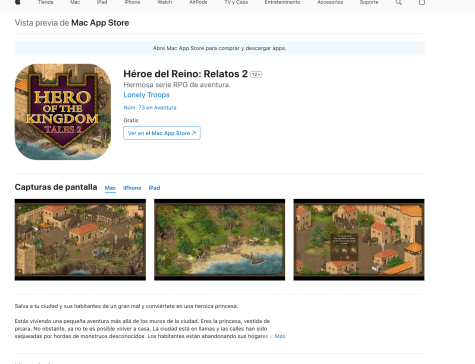The image size is (475, 364).
Task: Click the Hermosa serie RPG de aventura subtitle
Action: [x=177, y=85]
